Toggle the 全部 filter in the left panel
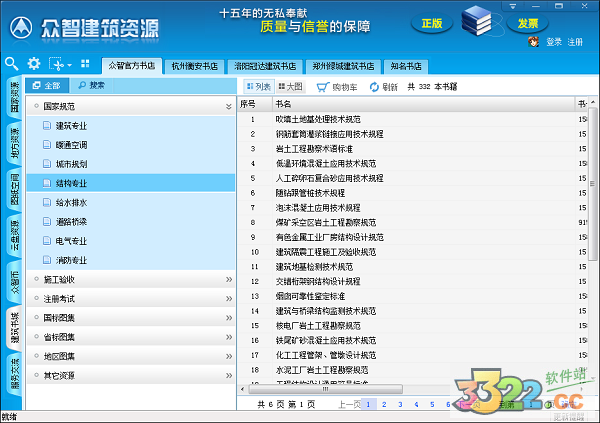 [x=46, y=86]
